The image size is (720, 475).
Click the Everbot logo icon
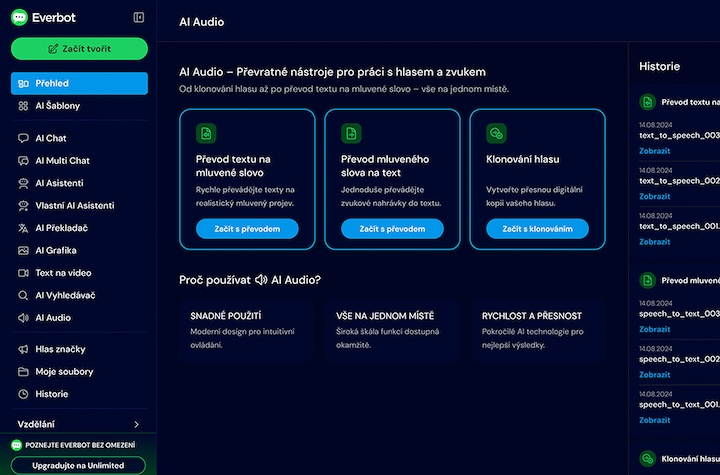point(18,17)
